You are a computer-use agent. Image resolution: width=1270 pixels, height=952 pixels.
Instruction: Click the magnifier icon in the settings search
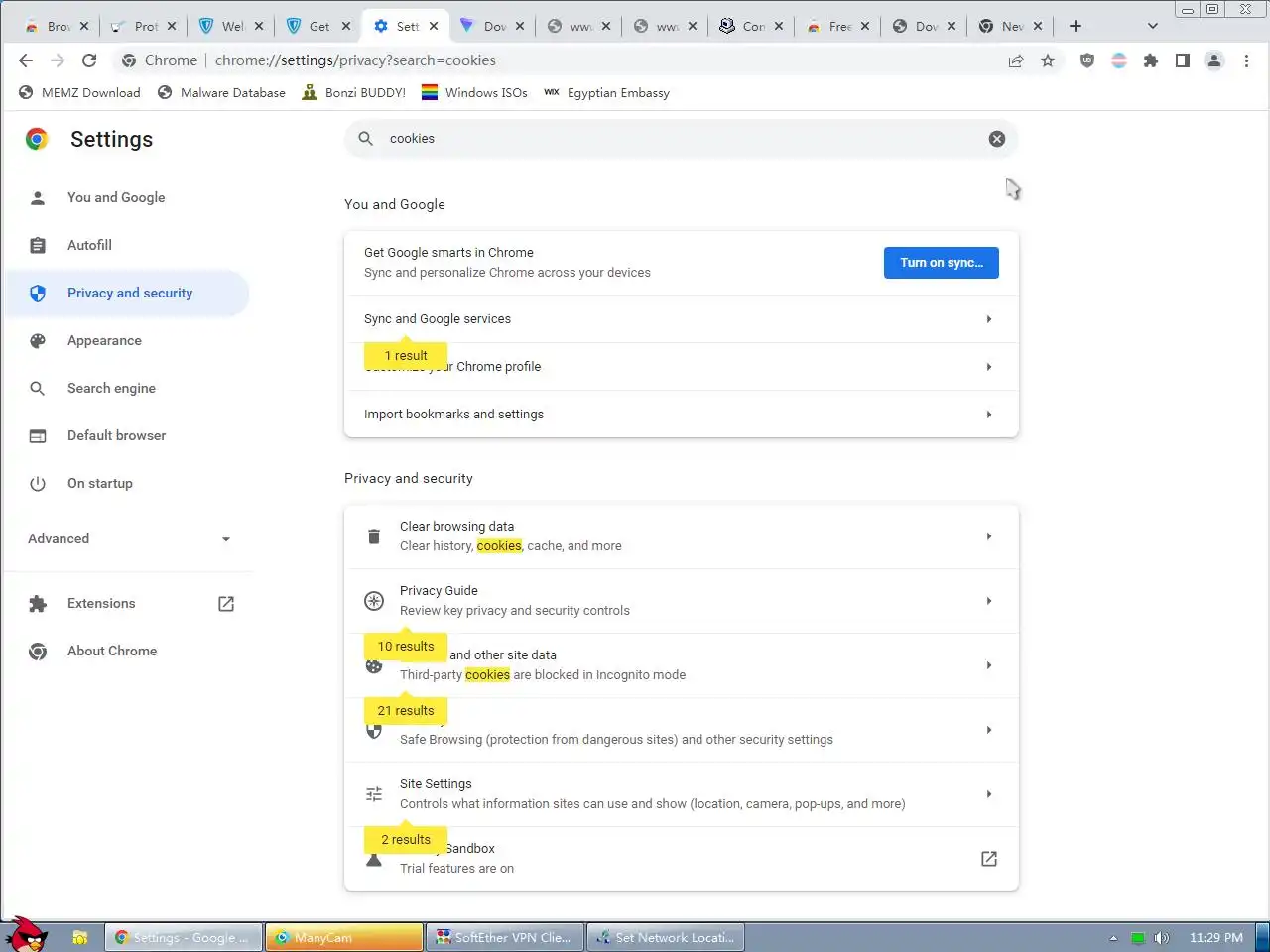(366, 139)
